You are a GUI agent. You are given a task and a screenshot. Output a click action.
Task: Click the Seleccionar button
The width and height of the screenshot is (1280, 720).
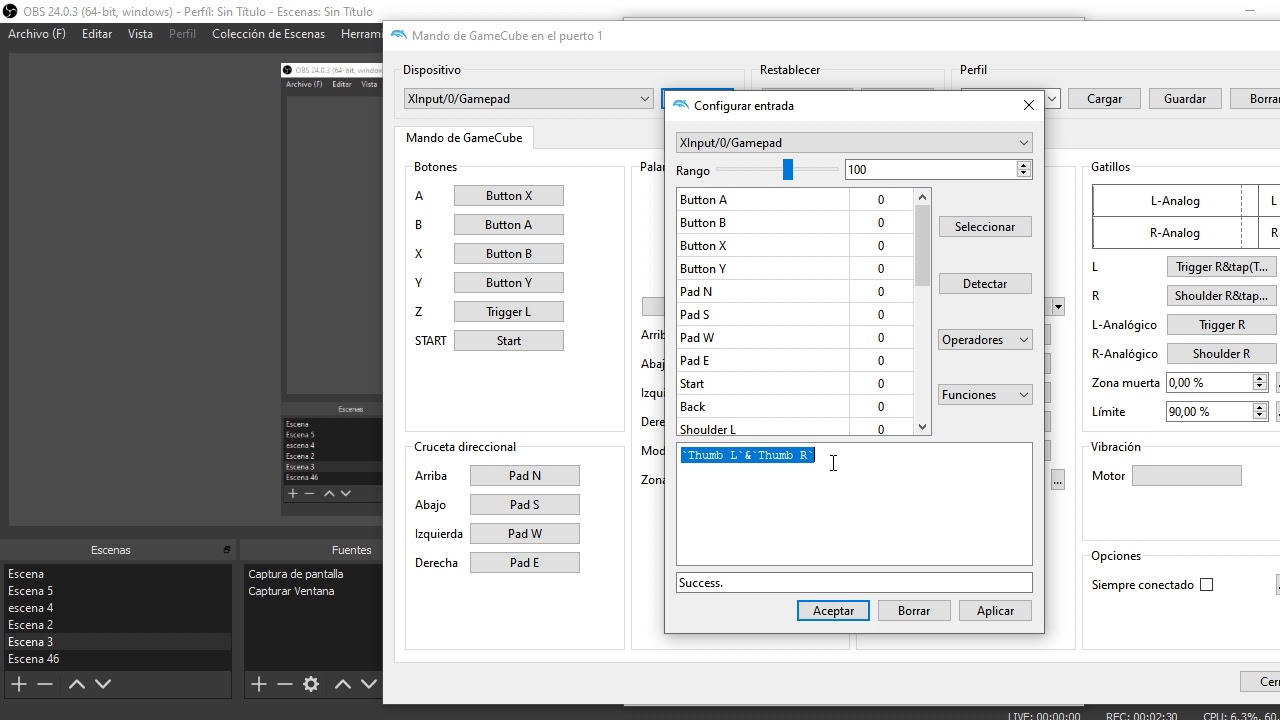pyautogui.click(x=985, y=227)
